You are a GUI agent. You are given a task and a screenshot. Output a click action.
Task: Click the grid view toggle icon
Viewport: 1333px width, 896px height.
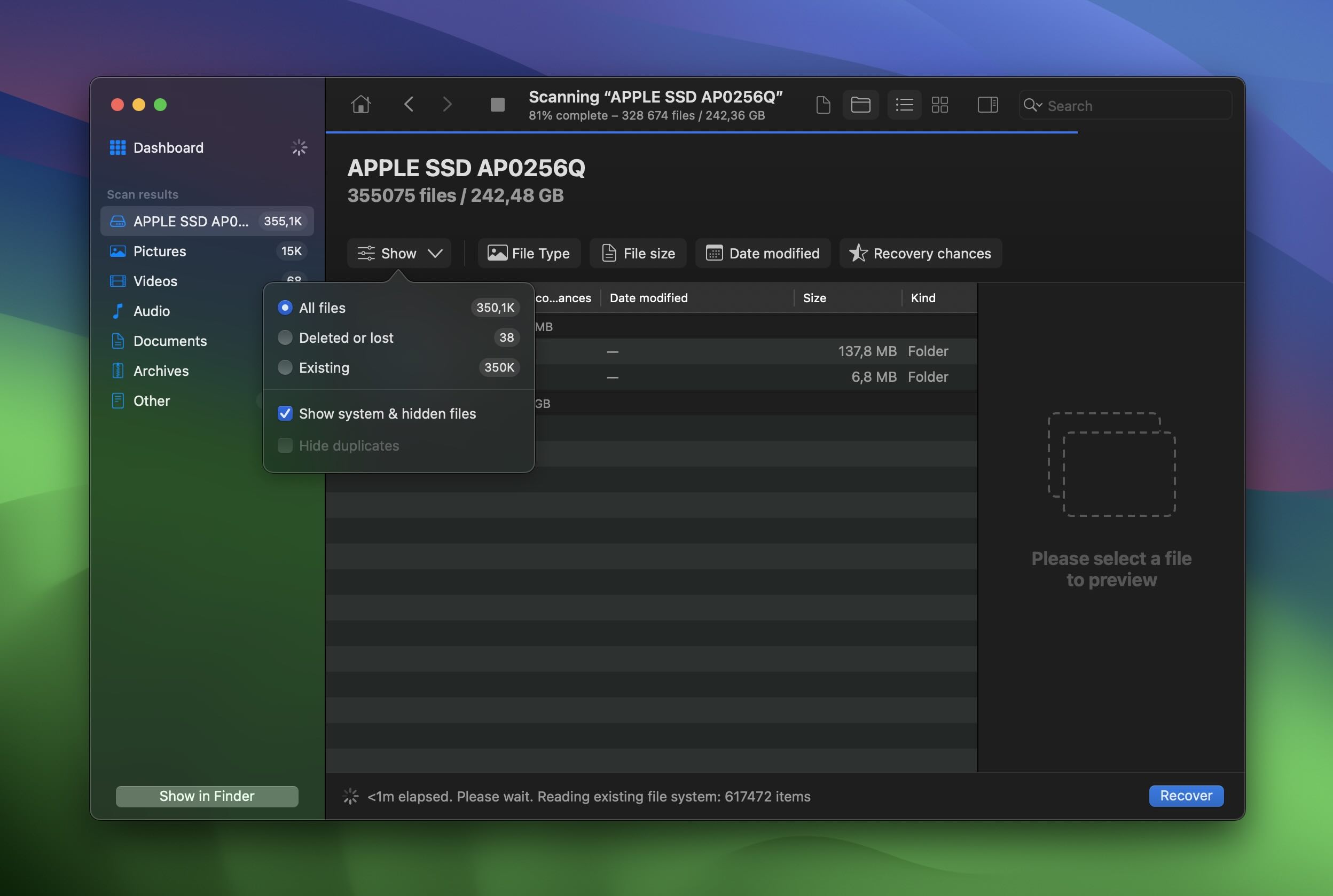pos(938,104)
